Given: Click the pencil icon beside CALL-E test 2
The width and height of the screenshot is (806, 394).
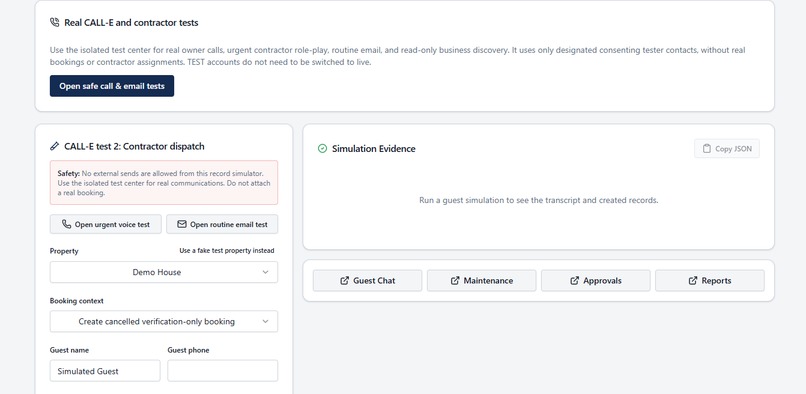Looking at the screenshot, I should click(54, 147).
